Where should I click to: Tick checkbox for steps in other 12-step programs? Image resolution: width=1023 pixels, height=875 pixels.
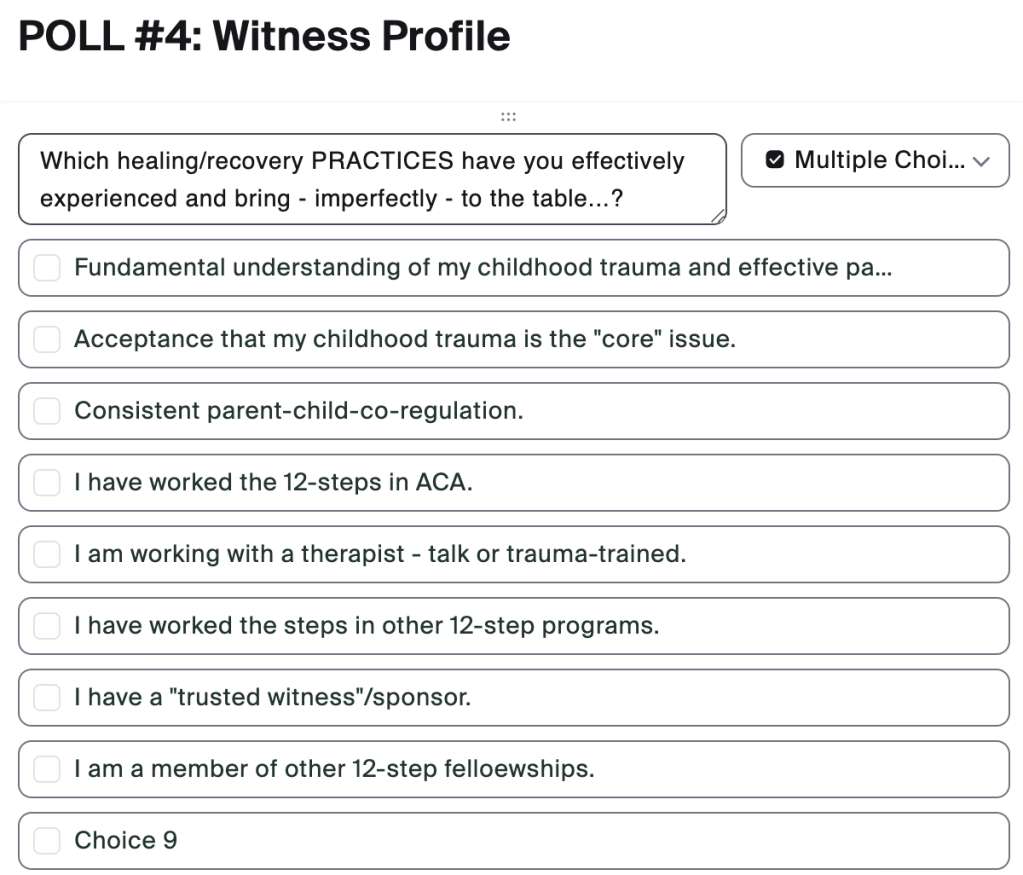[47, 627]
